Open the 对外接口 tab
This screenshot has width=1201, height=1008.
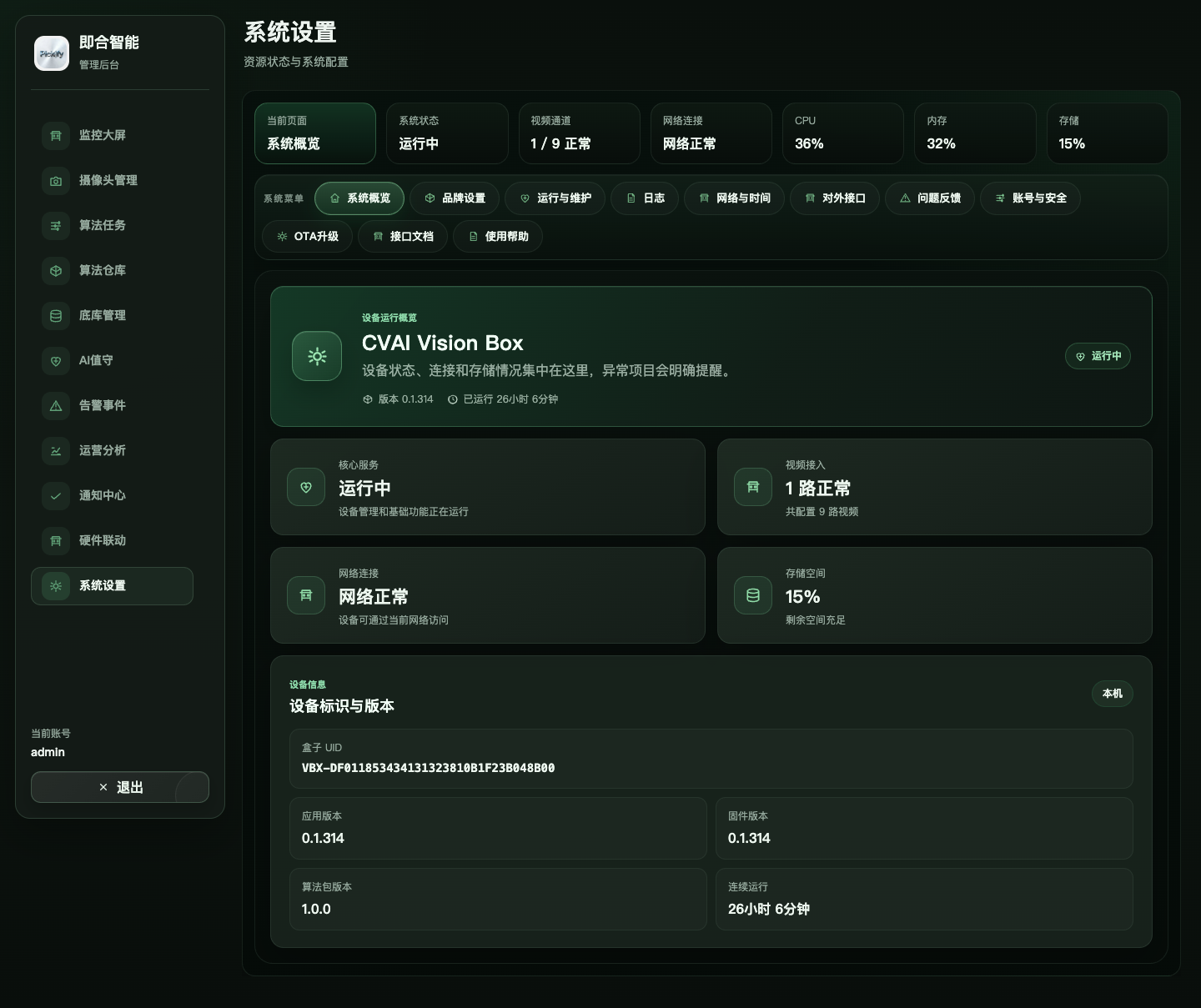835,198
